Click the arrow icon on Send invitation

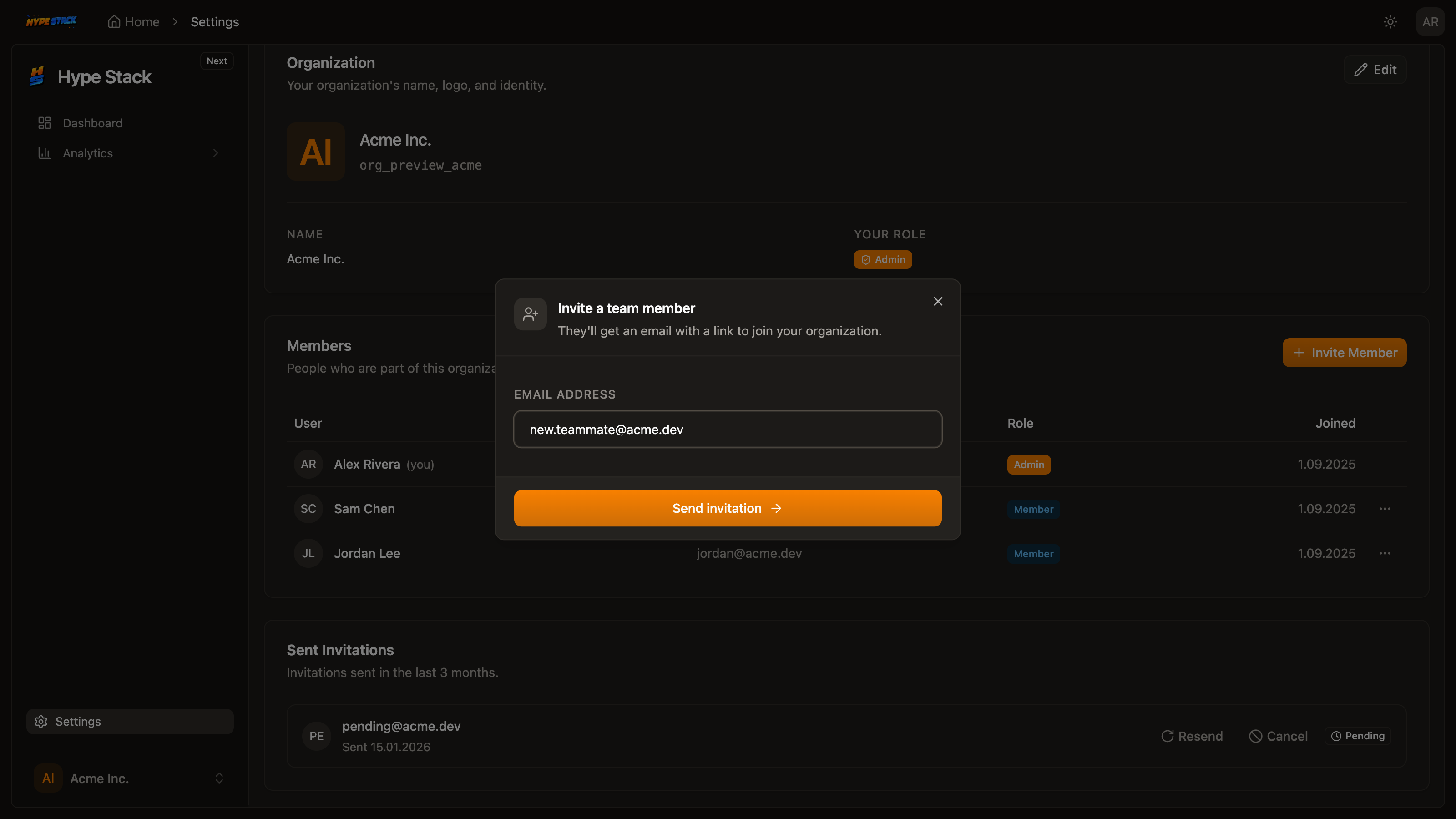[x=776, y=508]
